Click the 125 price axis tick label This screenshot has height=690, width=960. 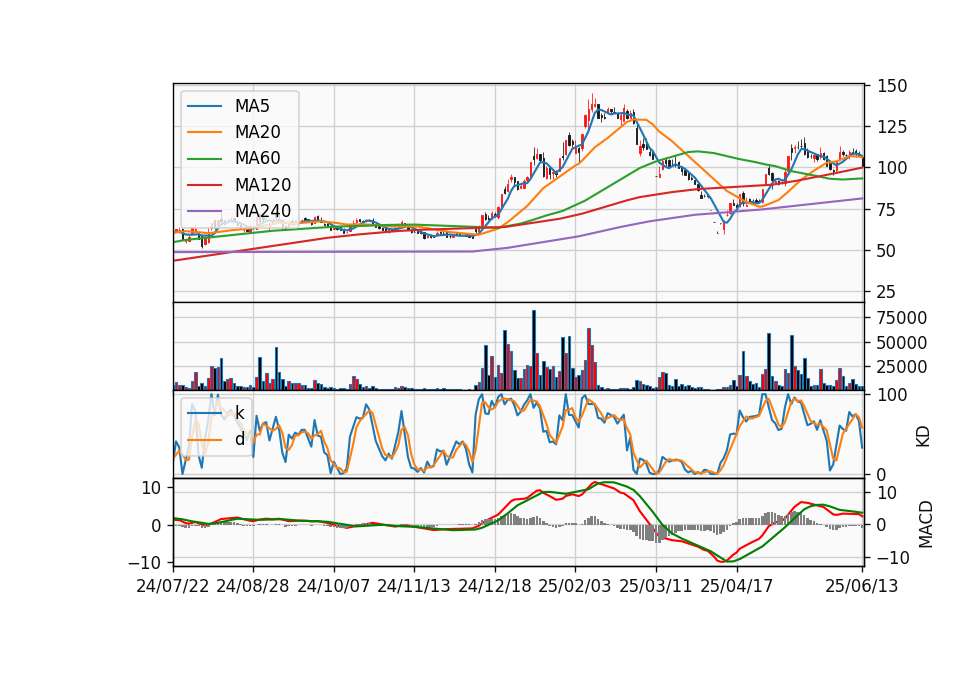(892, 127)
